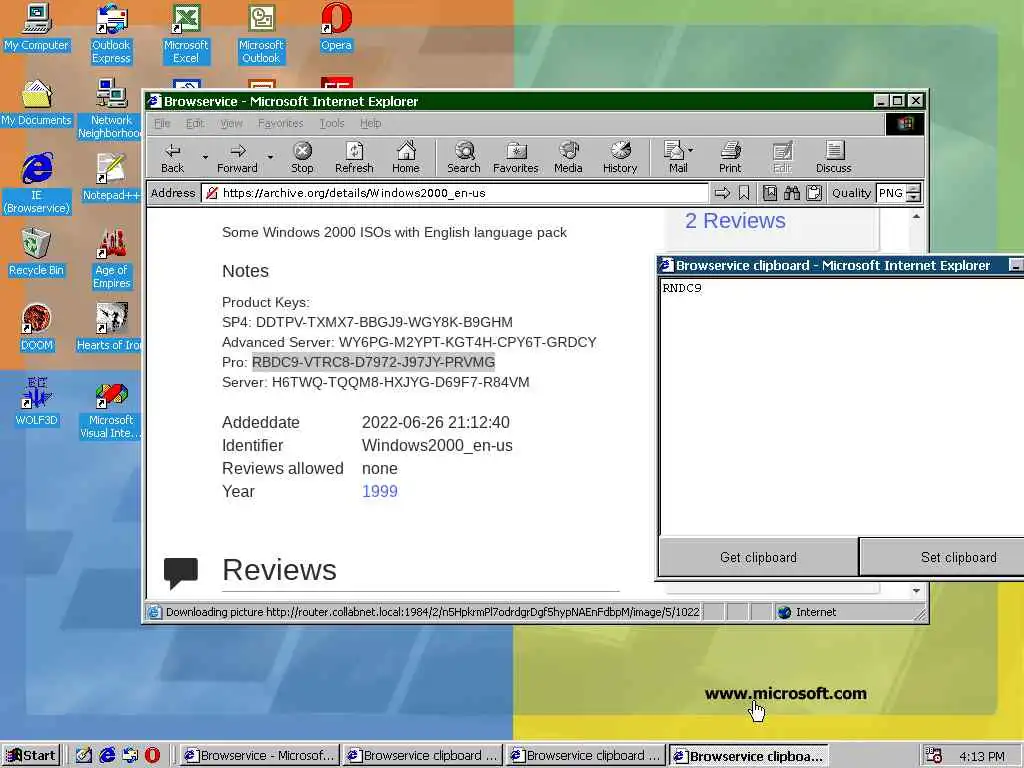Click the page scrollbar down arrow
1024x768 pixels.
pos(916,590)
